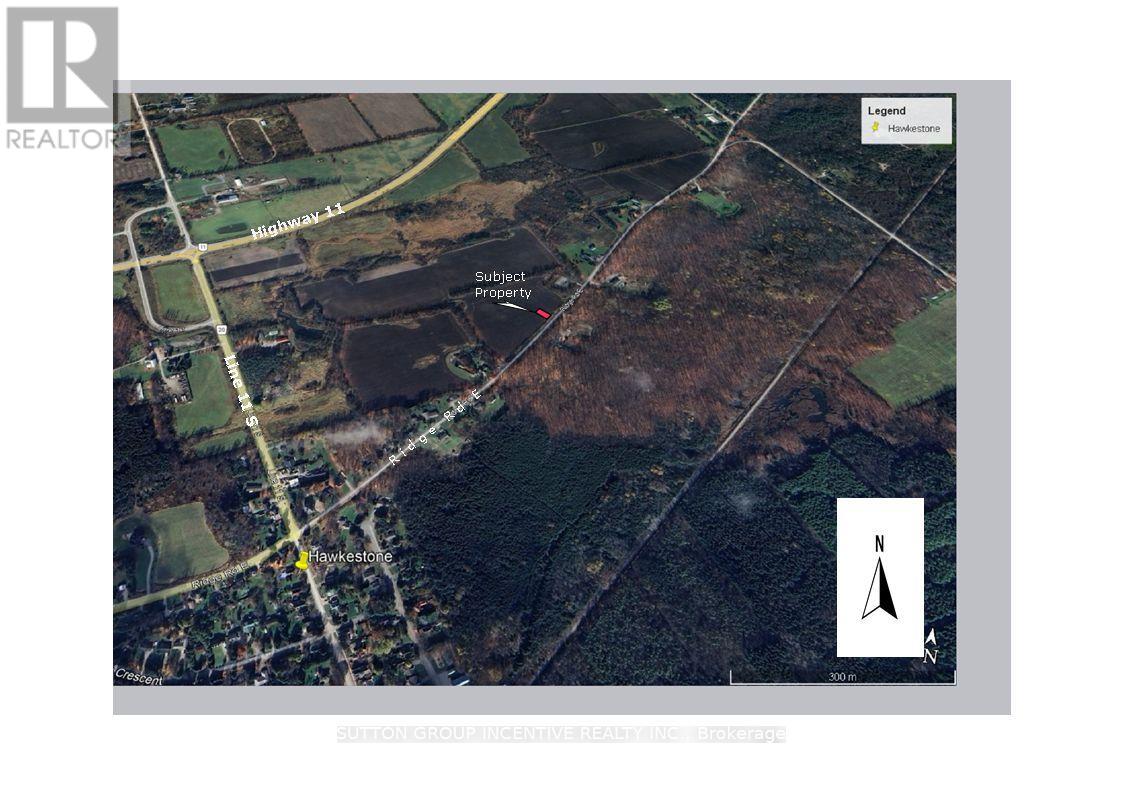Select the Hawkestone pin in the Legend
The image size is (1122, 793).
point(877,126)
